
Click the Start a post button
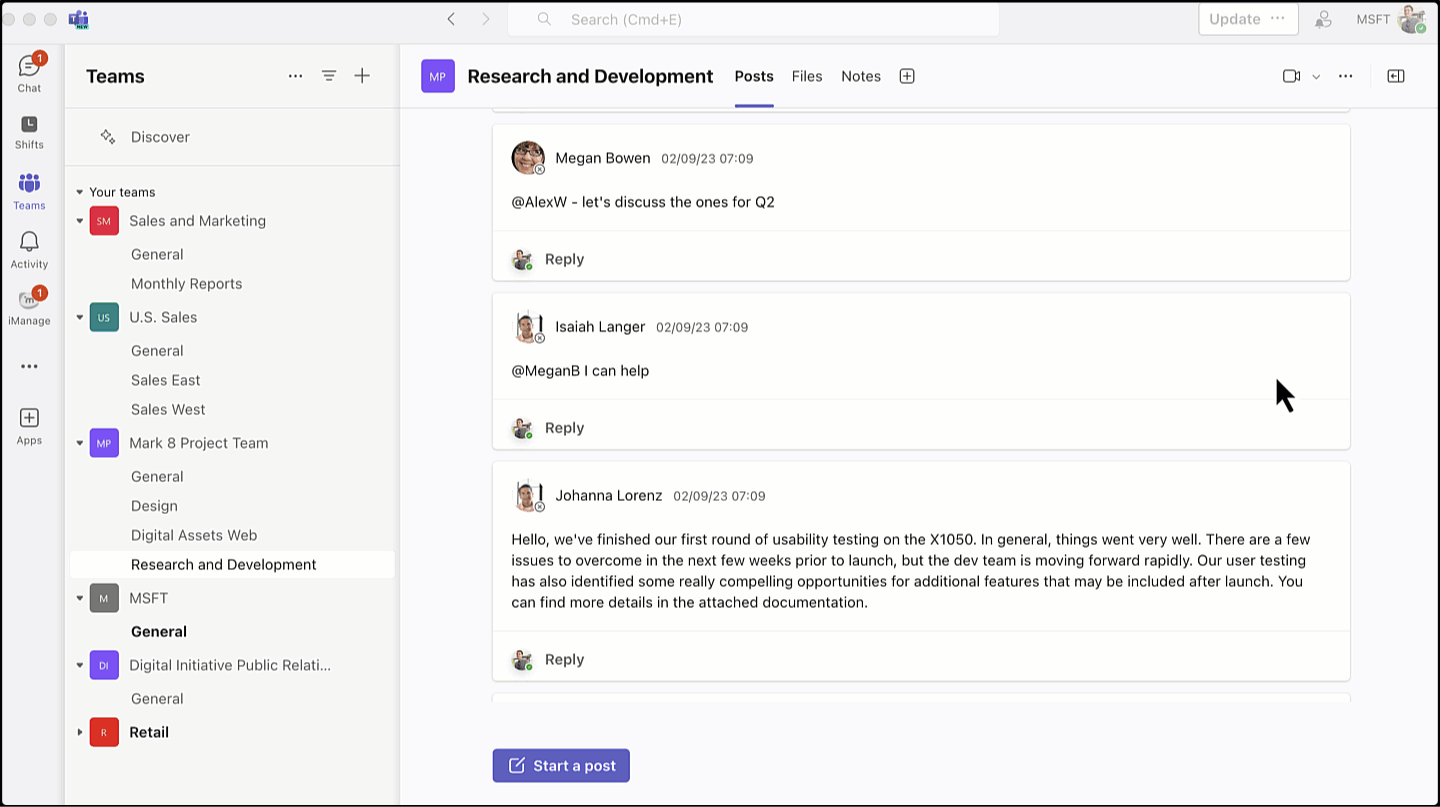560,765
